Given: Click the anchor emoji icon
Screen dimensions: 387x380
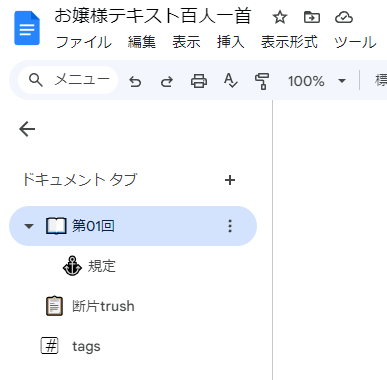Looking at the screenshot, I should coord(72,266).
